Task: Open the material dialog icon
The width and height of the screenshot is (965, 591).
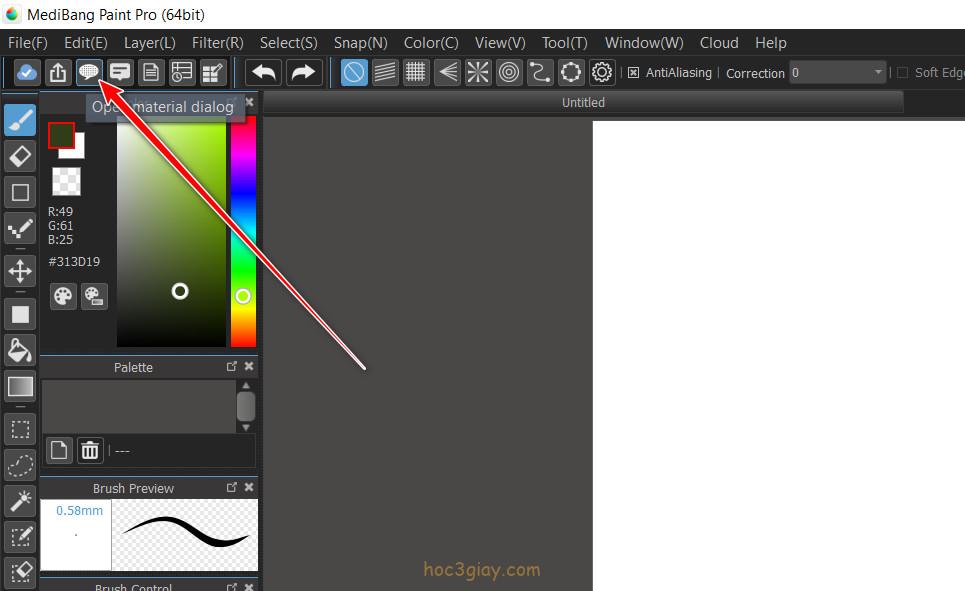Action: (89, 72)
